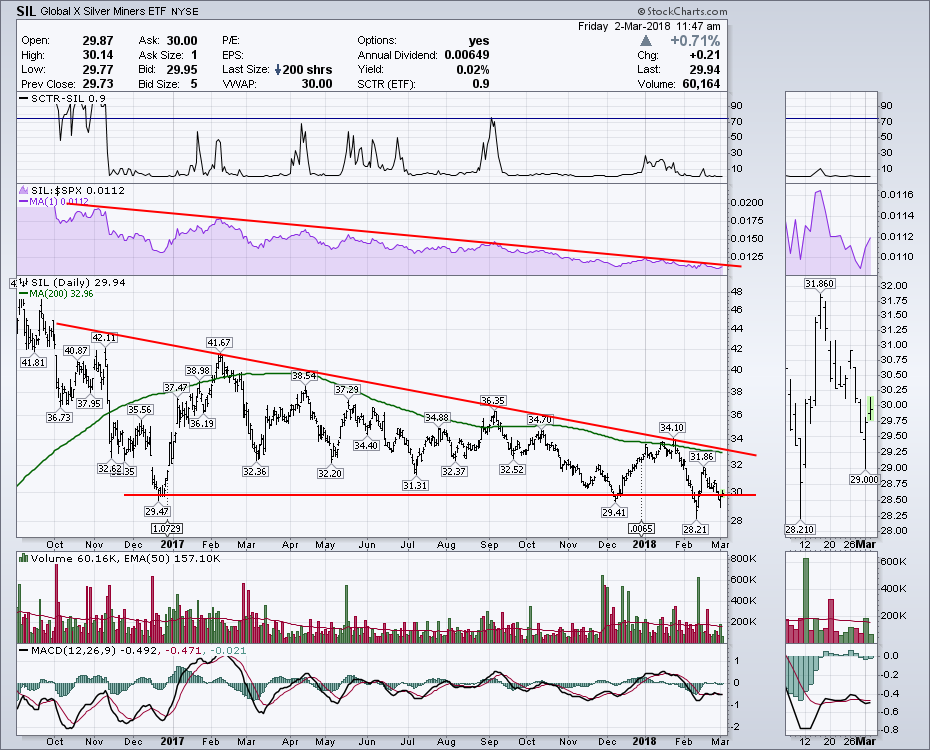Screen dimensions: 930x750
Task: Click the 41.67 peak price label
Action: point(219,343)
